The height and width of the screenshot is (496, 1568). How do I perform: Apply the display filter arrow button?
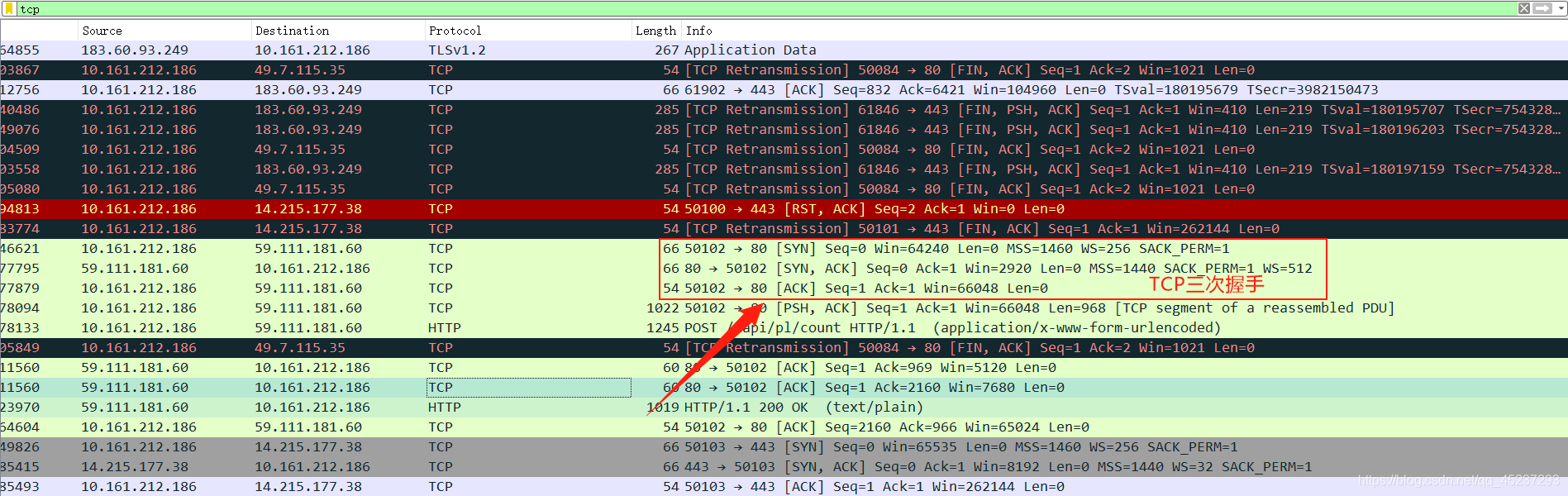coord(1542,8)
